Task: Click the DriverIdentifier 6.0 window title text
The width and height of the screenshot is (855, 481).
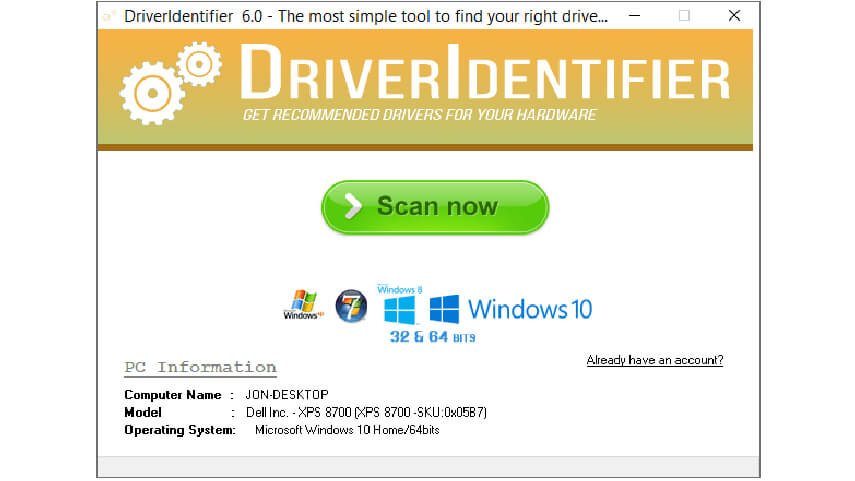Action: point(366,16)
